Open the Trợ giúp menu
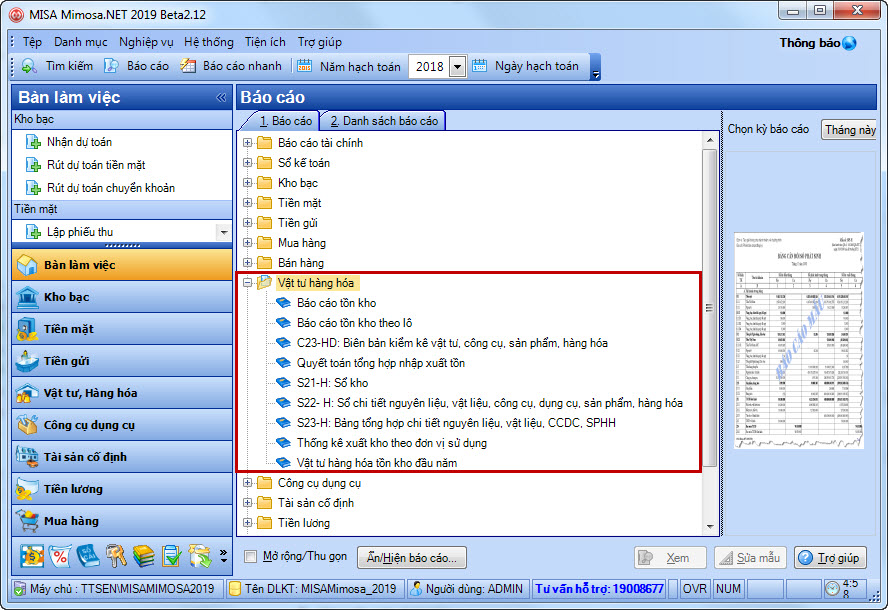888x610 pixels. click(x=320, y=42)
